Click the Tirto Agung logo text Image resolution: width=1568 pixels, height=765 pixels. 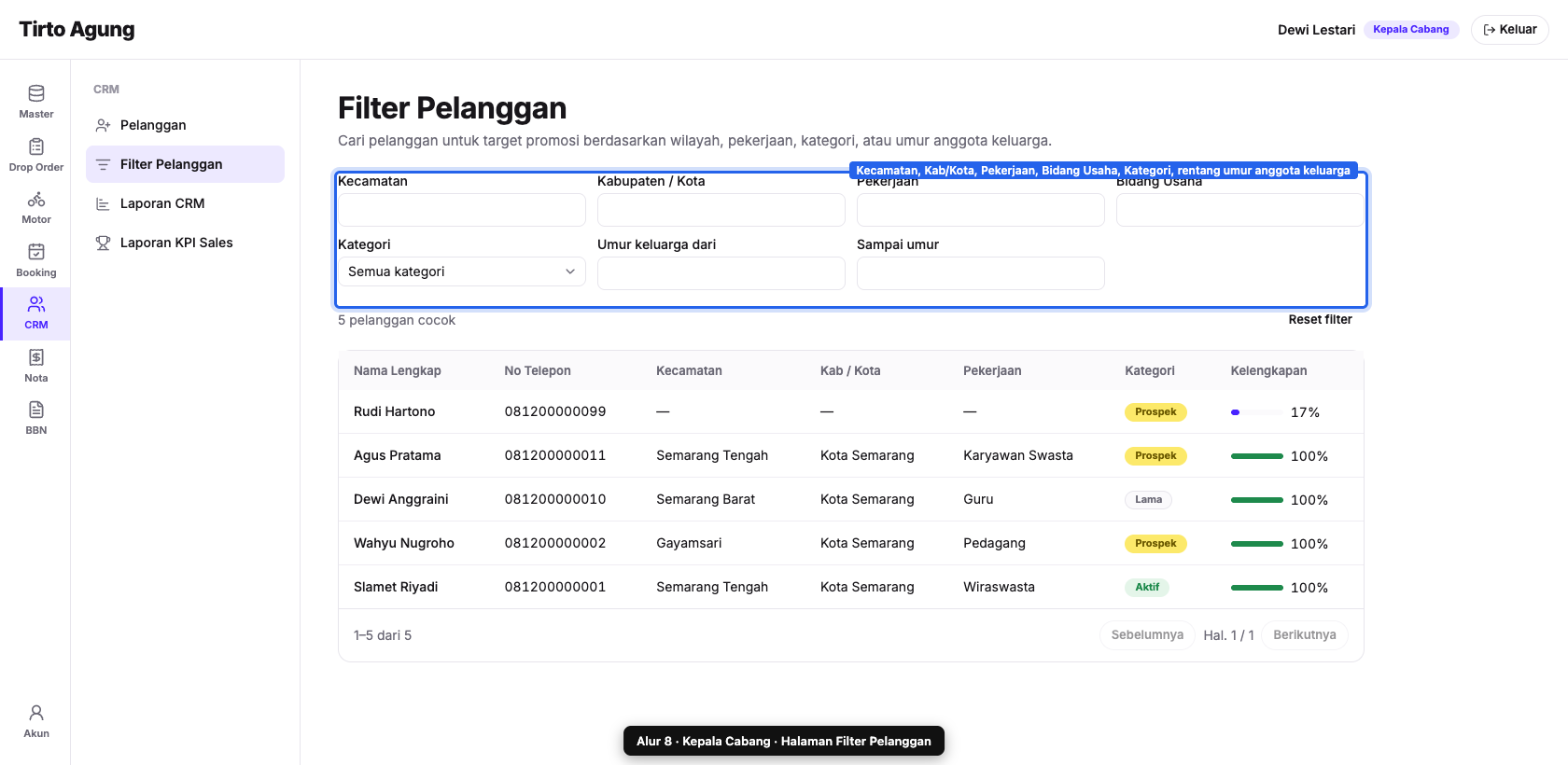tap(77, 29)
